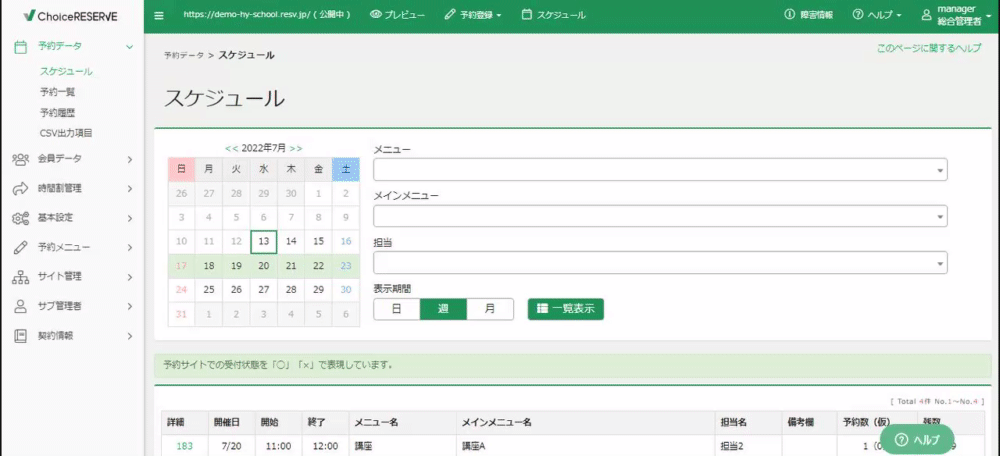Image resolution: width=1000 pixels, height=456 pixels.
Task: Select 週 display period
Action: click(443, 309)
